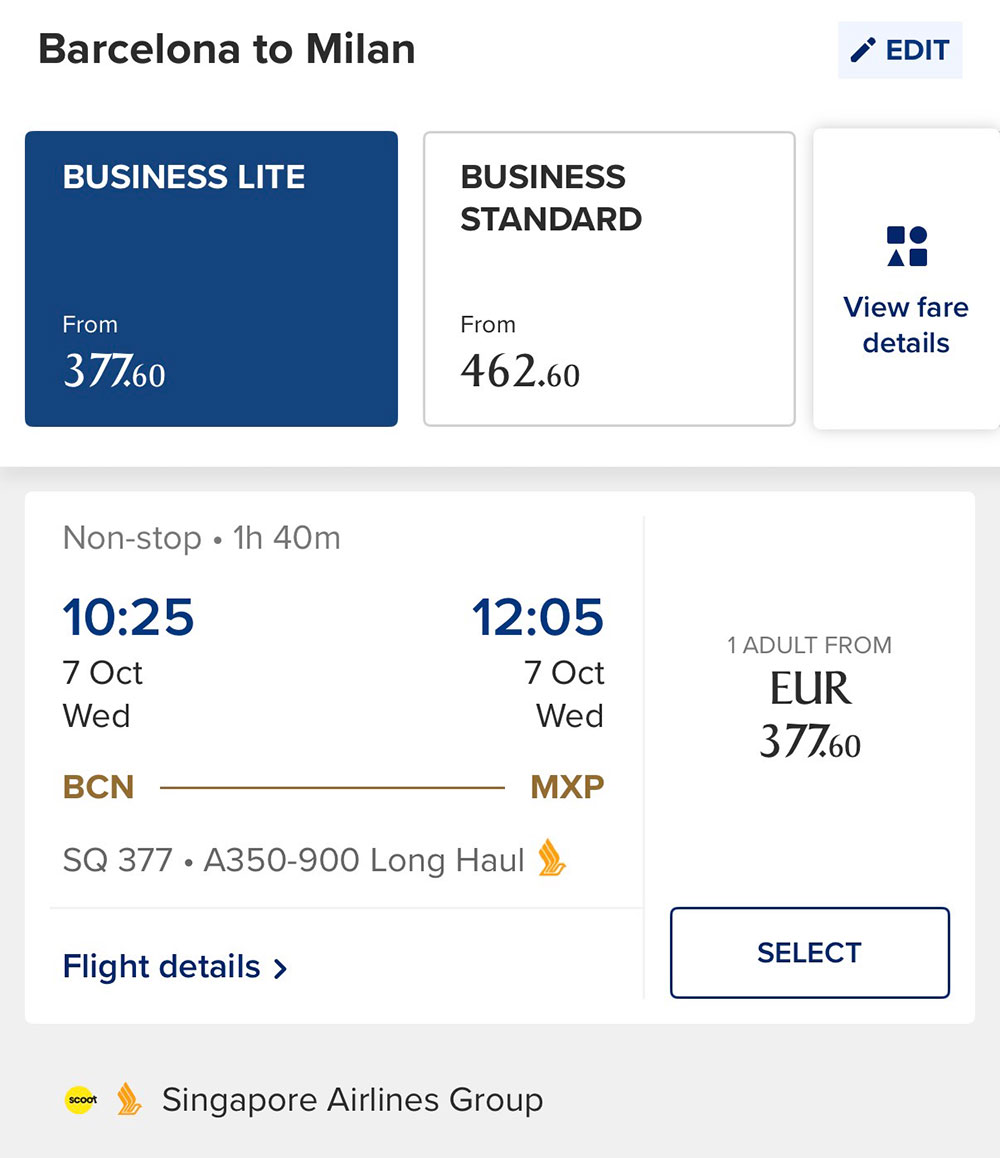1000x1158 pixels.
Task: Click the Singapore Airlines Group label
Action: (352, 1100)
